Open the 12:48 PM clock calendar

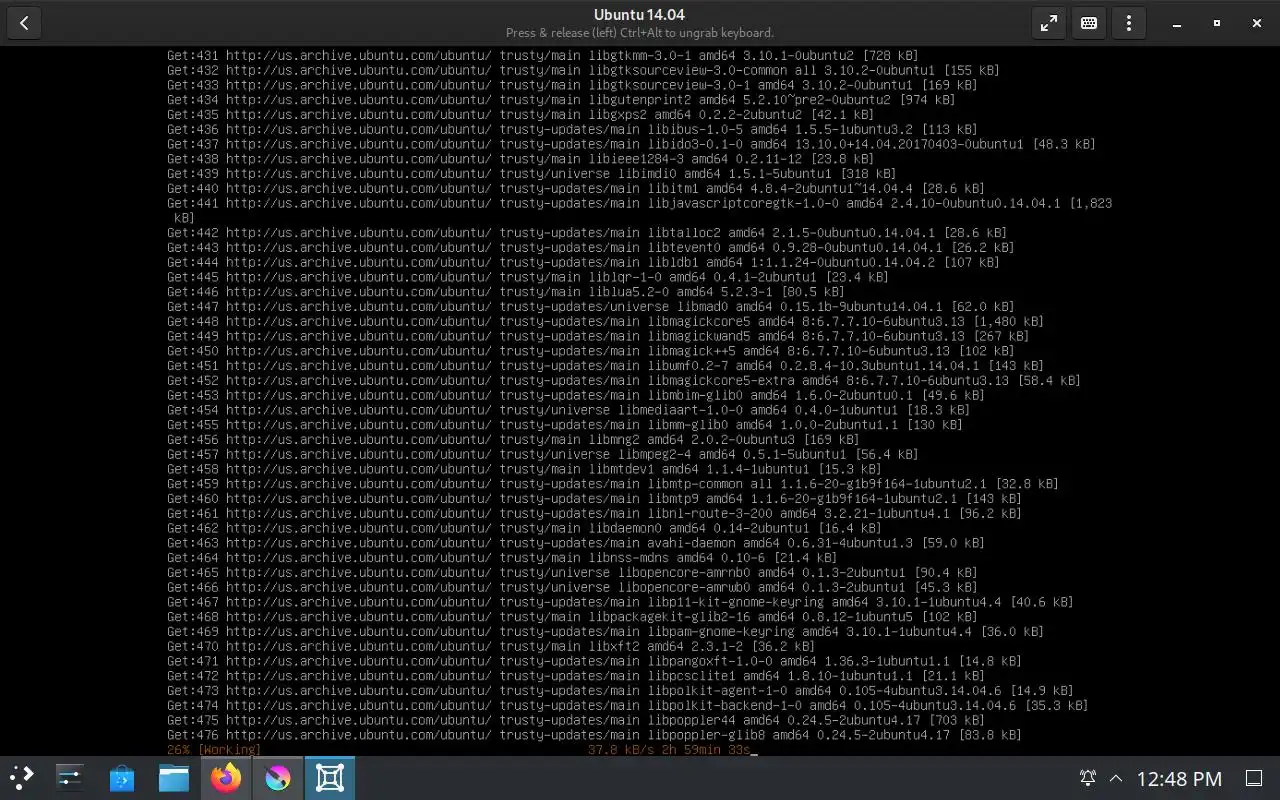point(1180,778)
